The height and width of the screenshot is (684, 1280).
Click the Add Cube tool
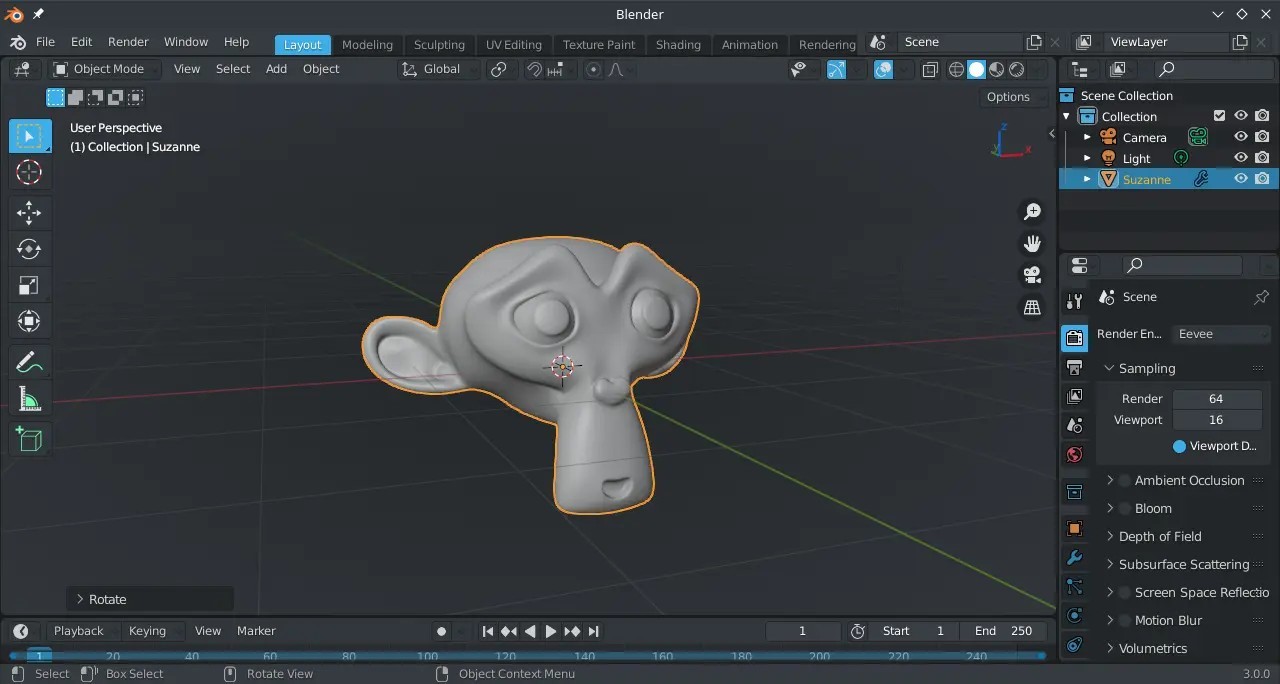(29, 439)
